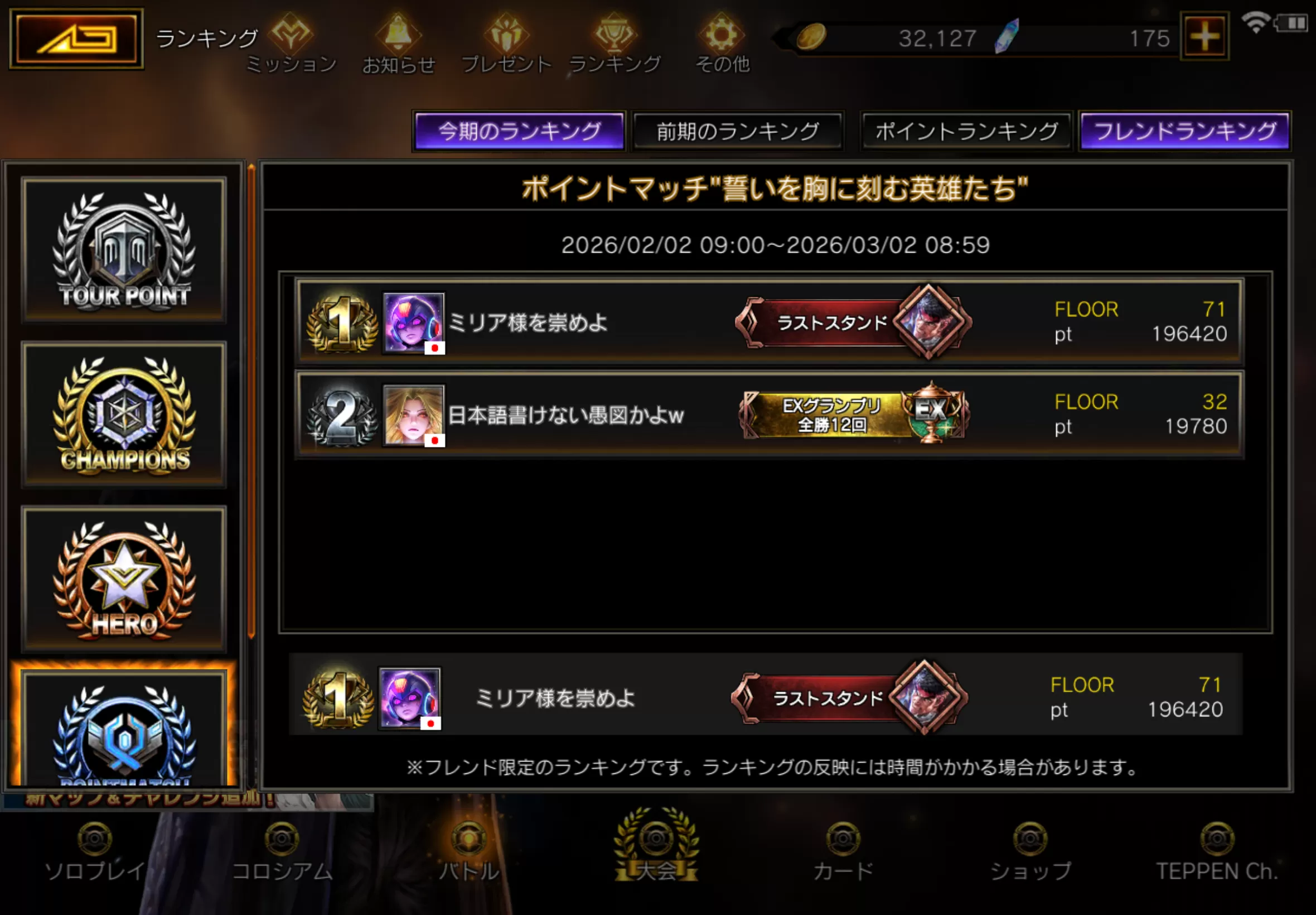
Task: Switch to 前期のランキング tab
Action: pos(738,131)
